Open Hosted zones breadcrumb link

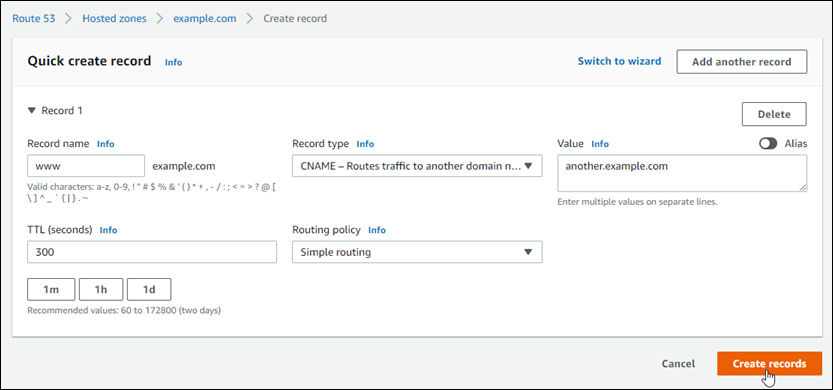(114, 18)
